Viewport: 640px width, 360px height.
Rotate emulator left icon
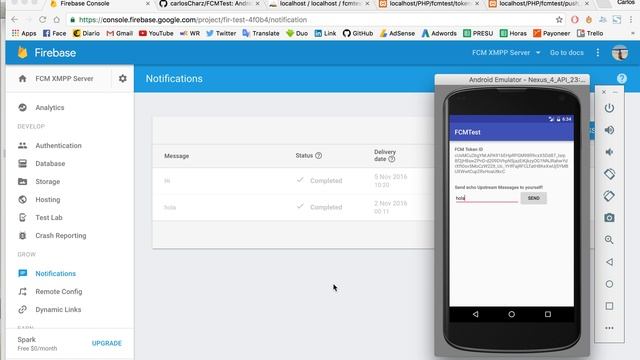coord(609,174)
